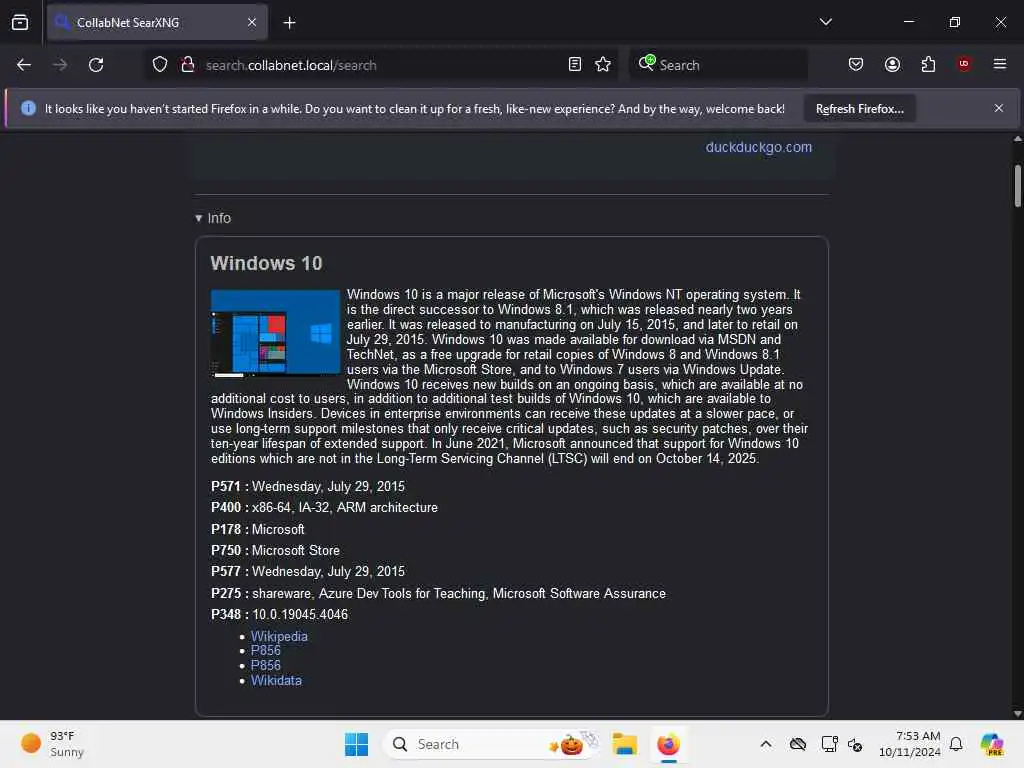This screenshot has height=768, width=1024.
Task: Show hidden system tray icons
Action: pyautogui.click(x=766, y=744)
